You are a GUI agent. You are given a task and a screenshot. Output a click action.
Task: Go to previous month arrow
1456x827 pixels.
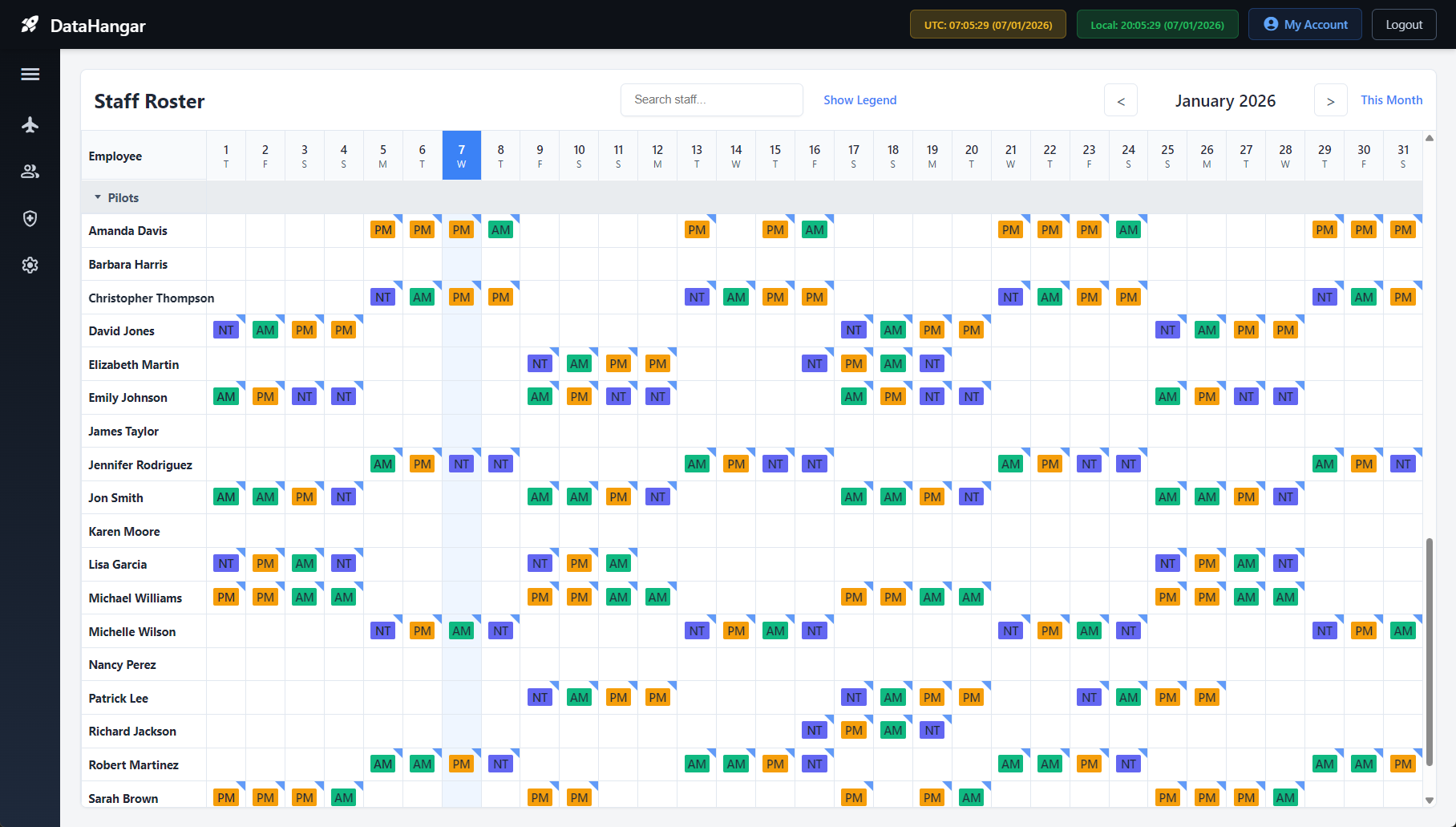pos(1121,101)
